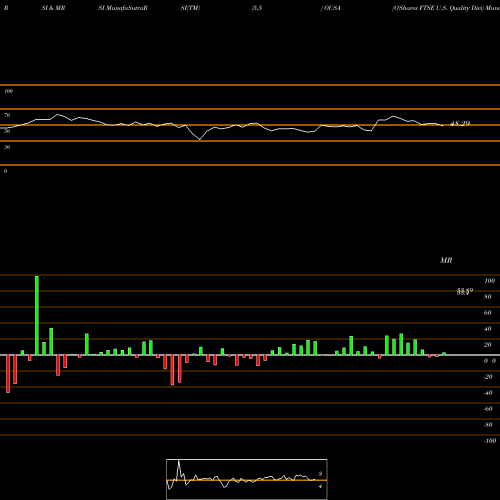This screenshot has width=500, height=500.
Task: Click the MR axis label -40
Action: (488, 393)
